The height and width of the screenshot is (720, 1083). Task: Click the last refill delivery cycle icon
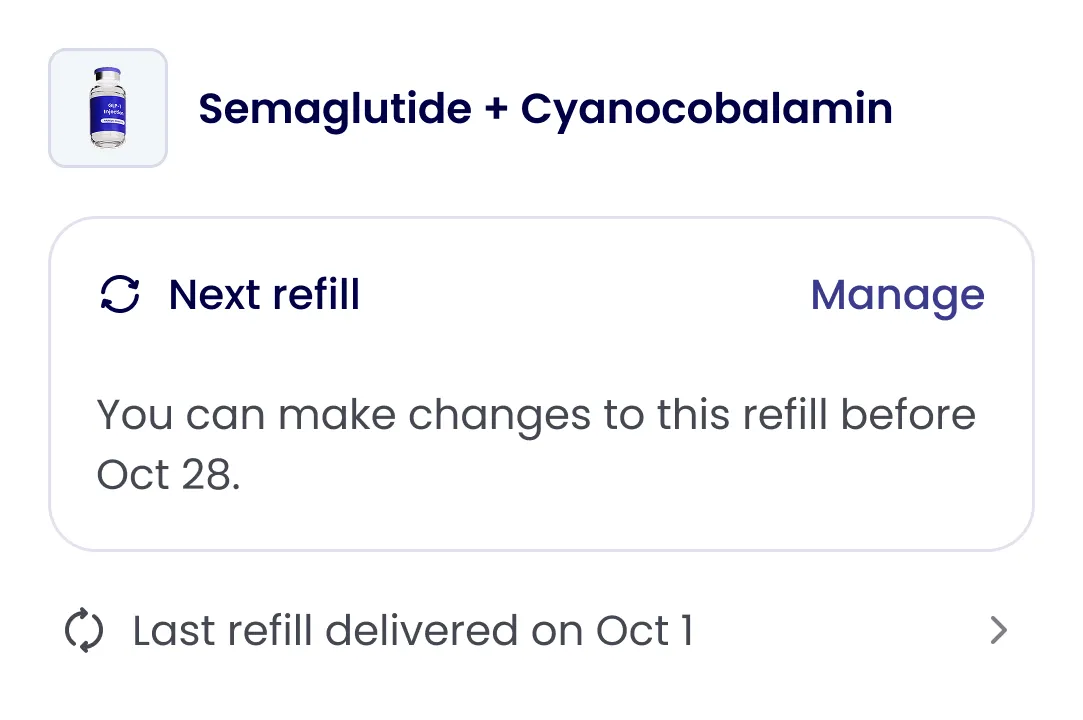[84, 631]
